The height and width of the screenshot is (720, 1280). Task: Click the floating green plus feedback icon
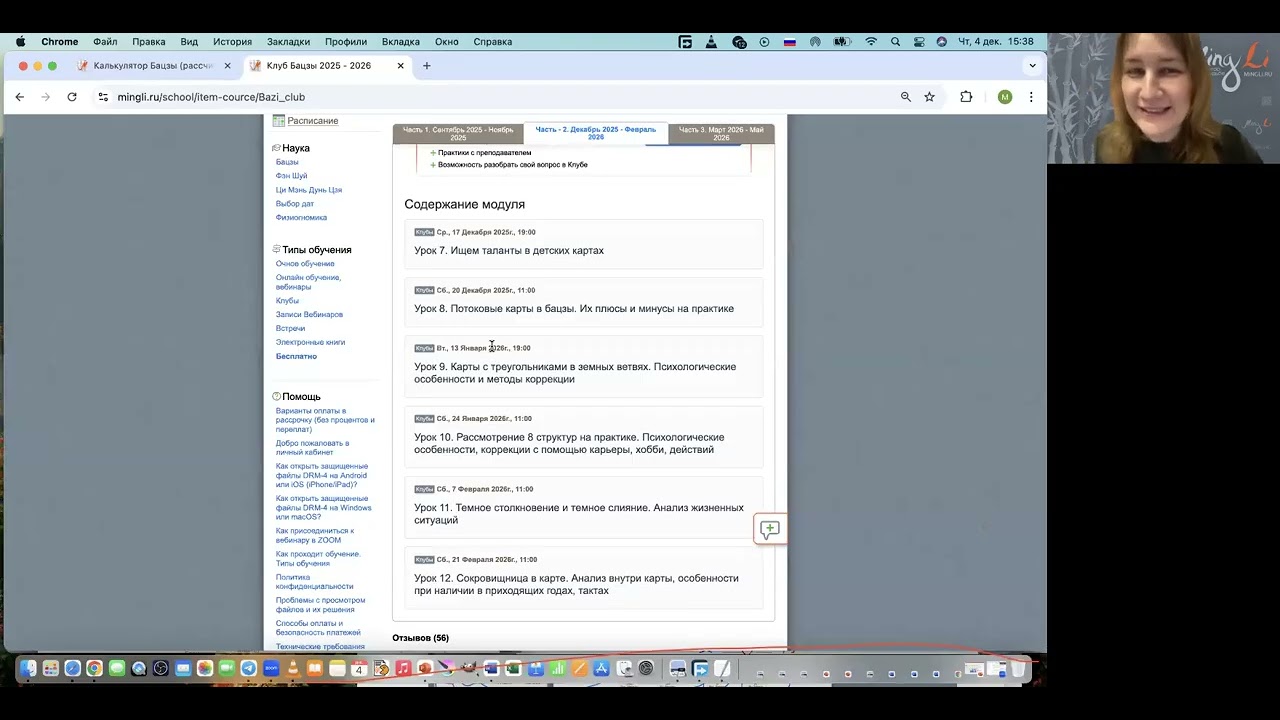769,530
